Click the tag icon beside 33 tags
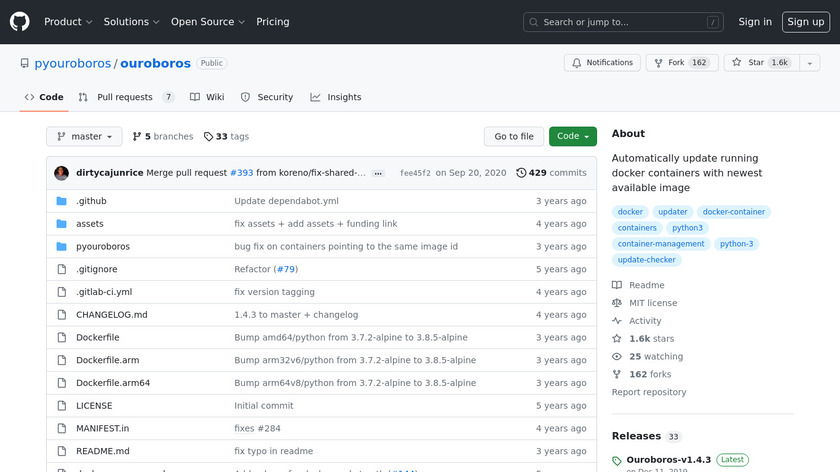This screenshot has height=472, width=840. point(208,137)
